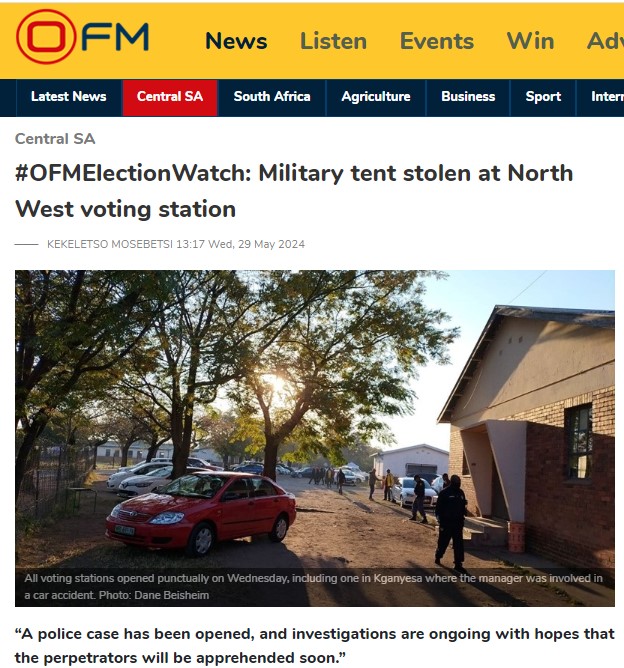Click the grey Central SA category link
The height and width of the screenshot is (668, 624).
55,139
